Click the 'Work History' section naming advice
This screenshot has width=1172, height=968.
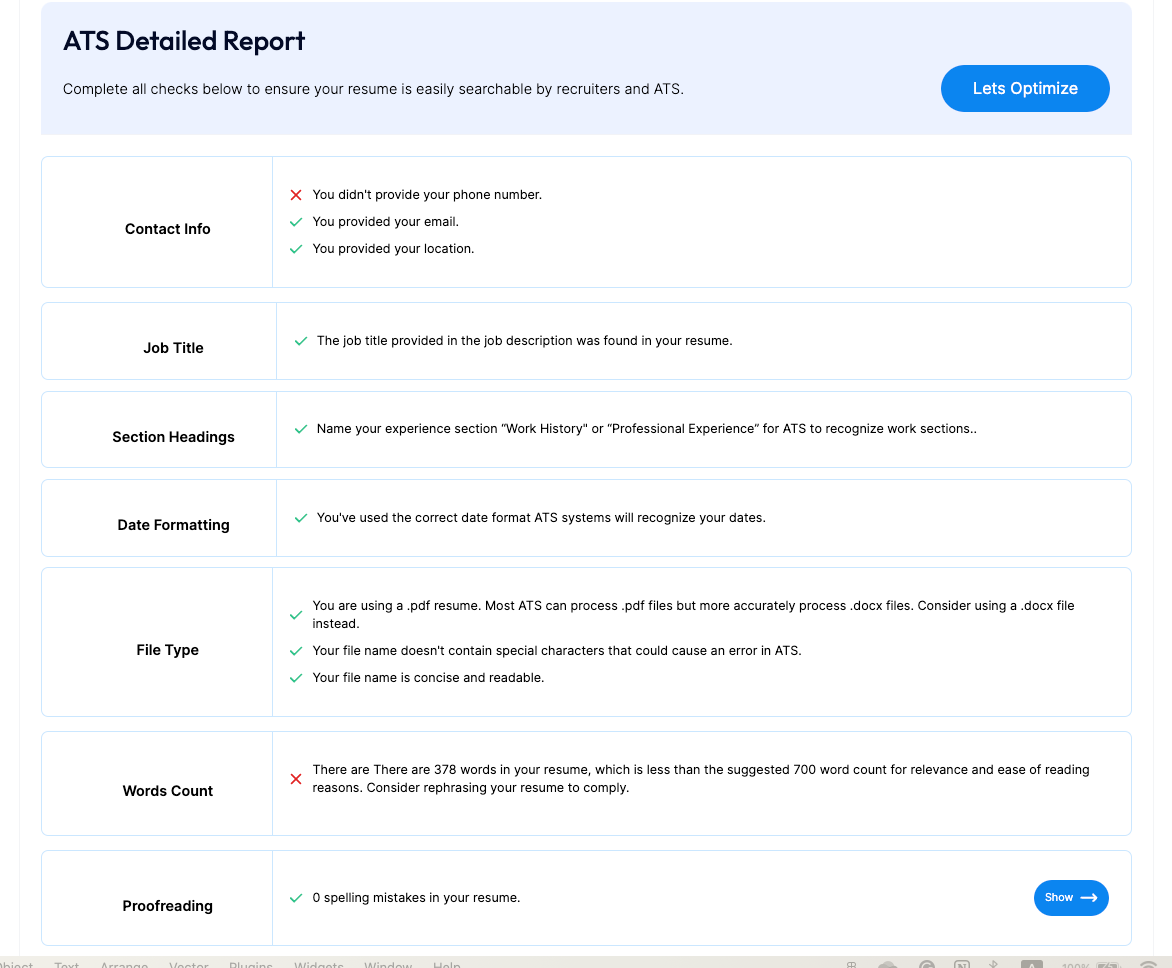(647, 428)
